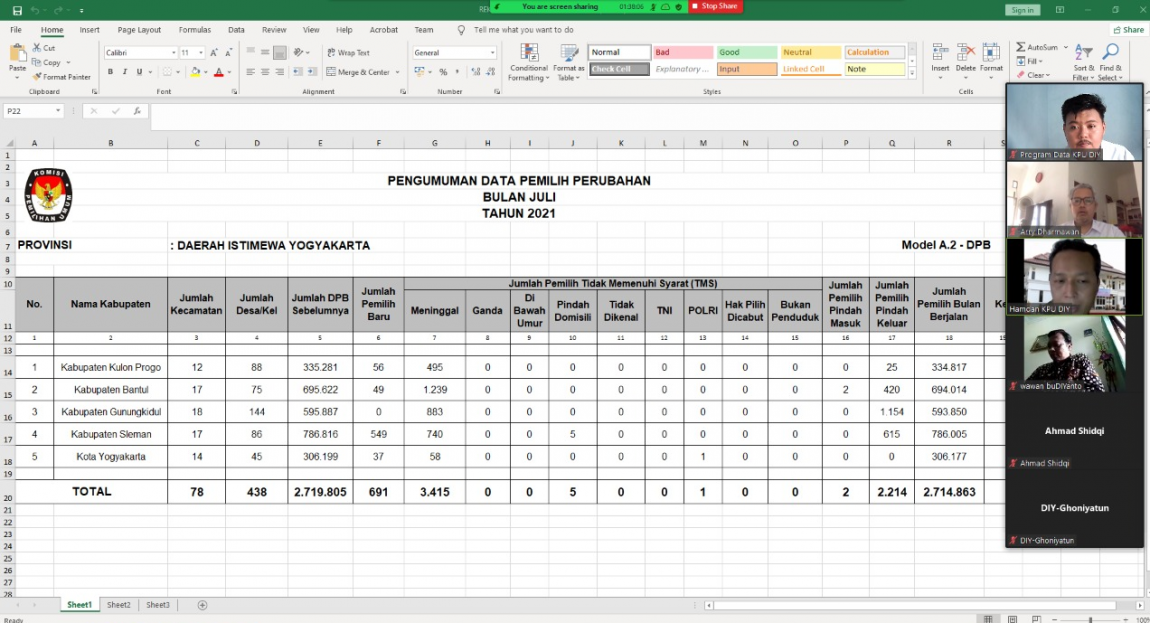Add a new sheet with plus icon
Image resolution: width=1150 pixels, height=623 pixels.
click(202, 605)
